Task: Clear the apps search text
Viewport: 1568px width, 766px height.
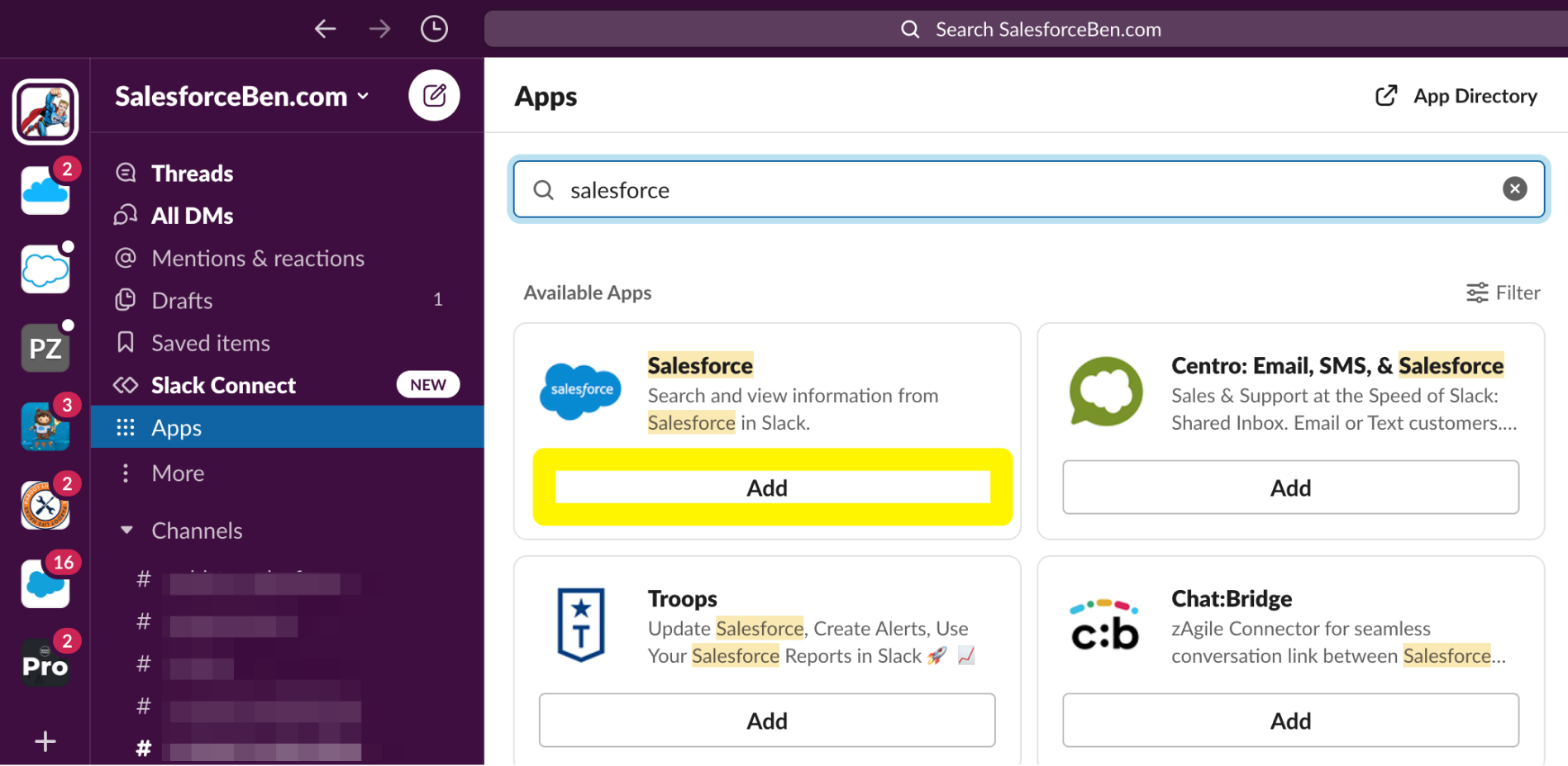Action: click(1514, 189)
